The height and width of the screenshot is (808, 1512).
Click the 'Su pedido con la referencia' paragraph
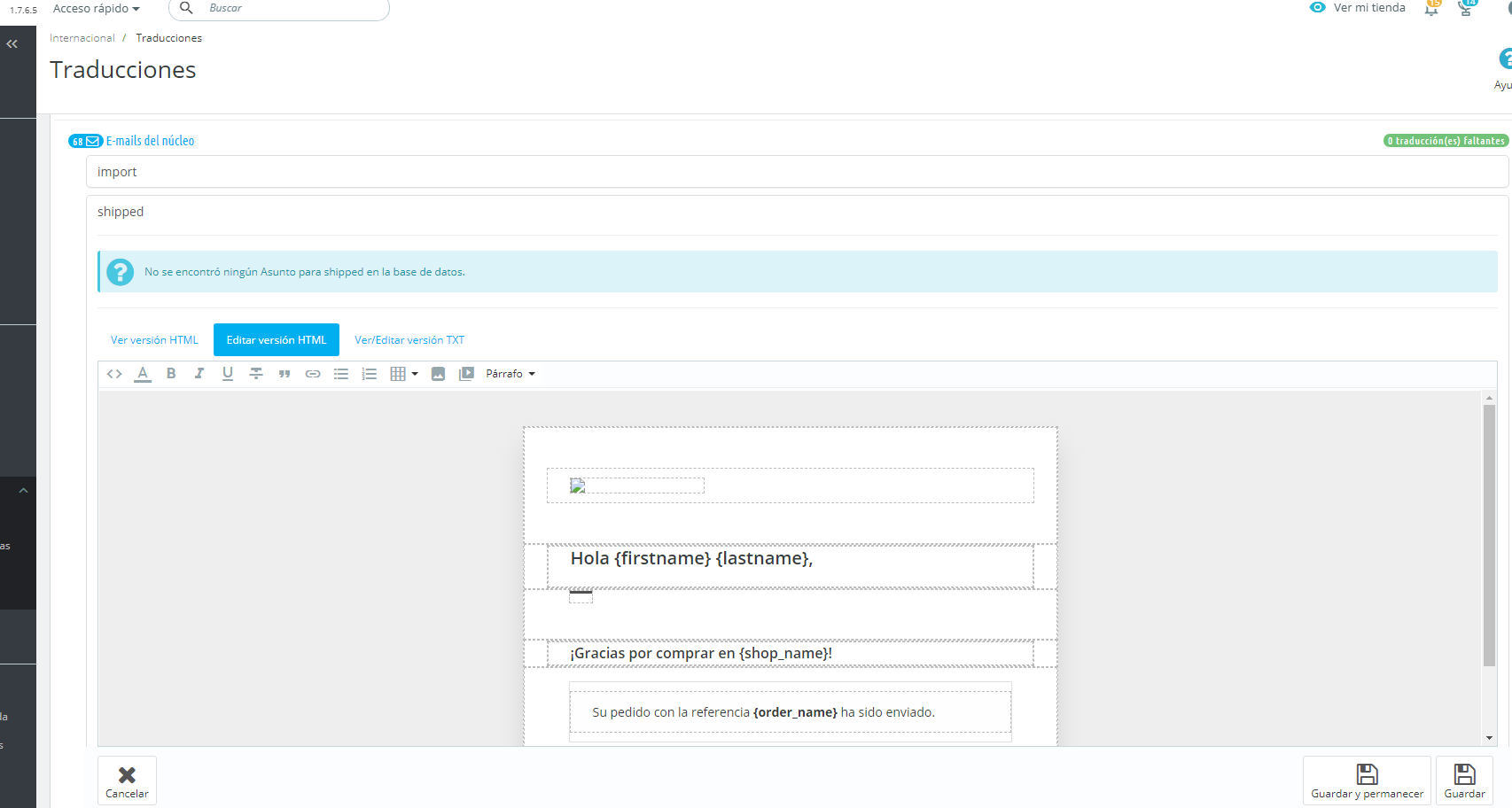763,712
